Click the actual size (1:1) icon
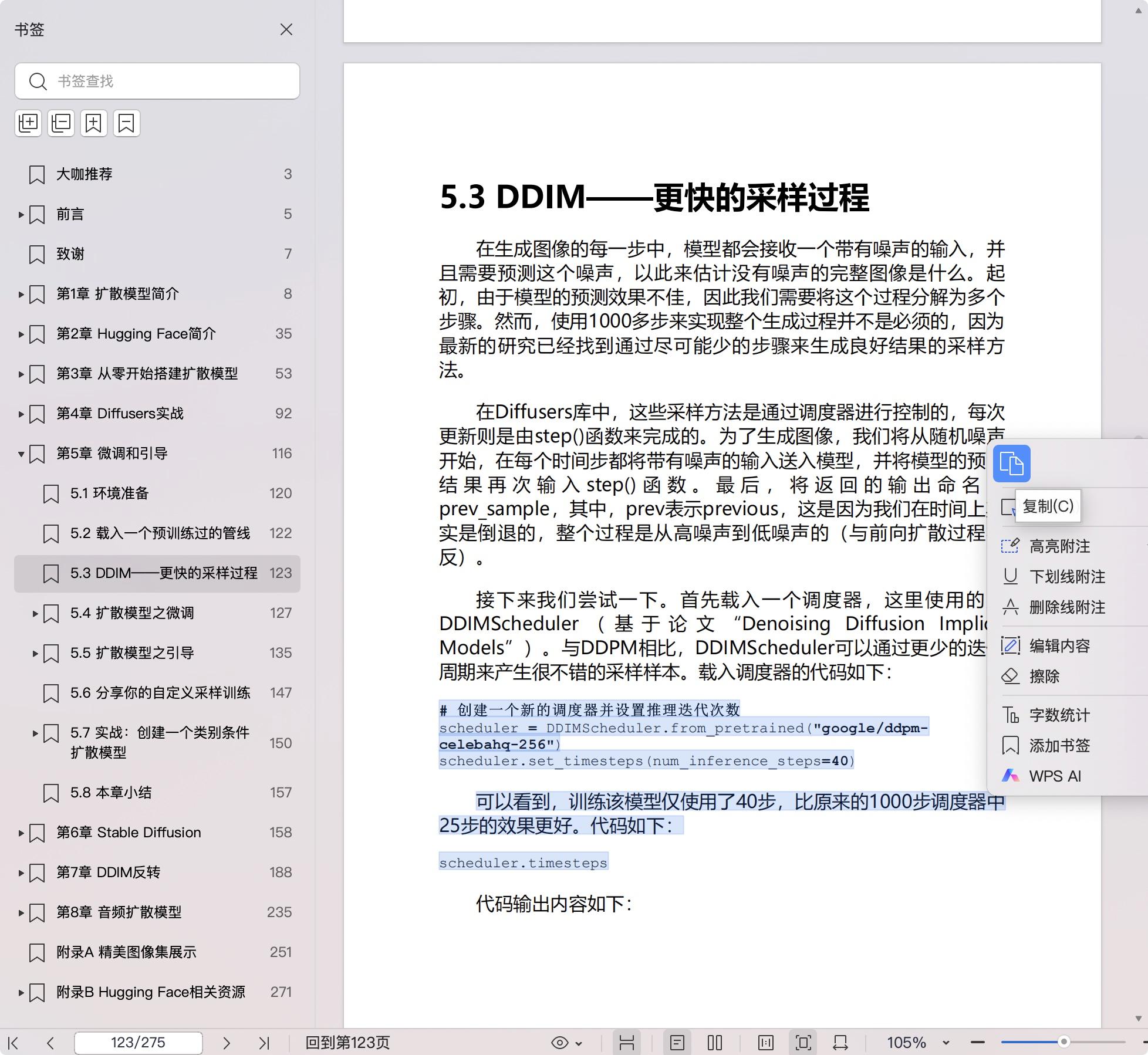Viewport: 1148px width, 1055px height. [x=766, y=1043]
